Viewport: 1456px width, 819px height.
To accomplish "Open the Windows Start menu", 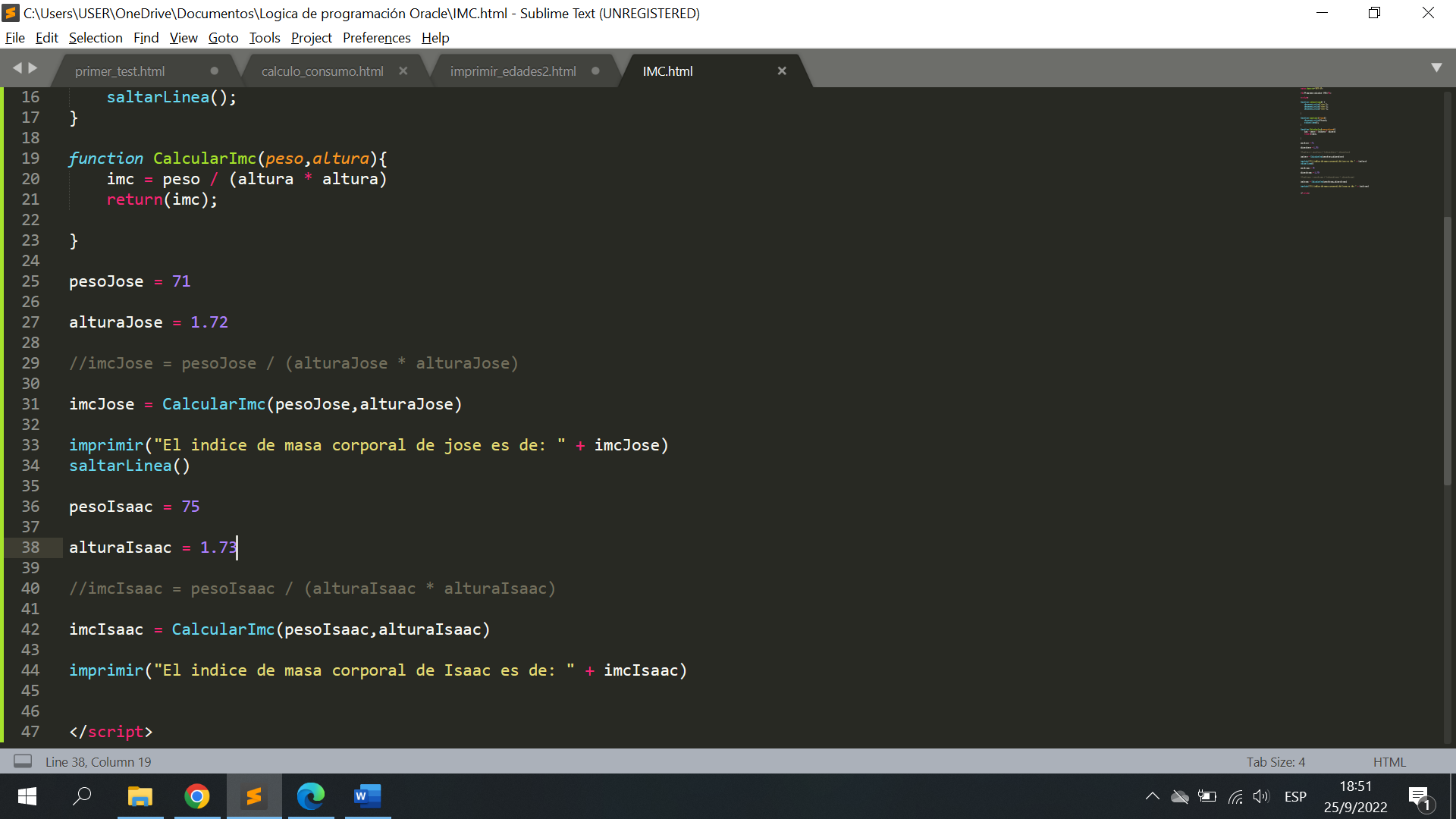I will pyautogui.click(x=27, y=796).
